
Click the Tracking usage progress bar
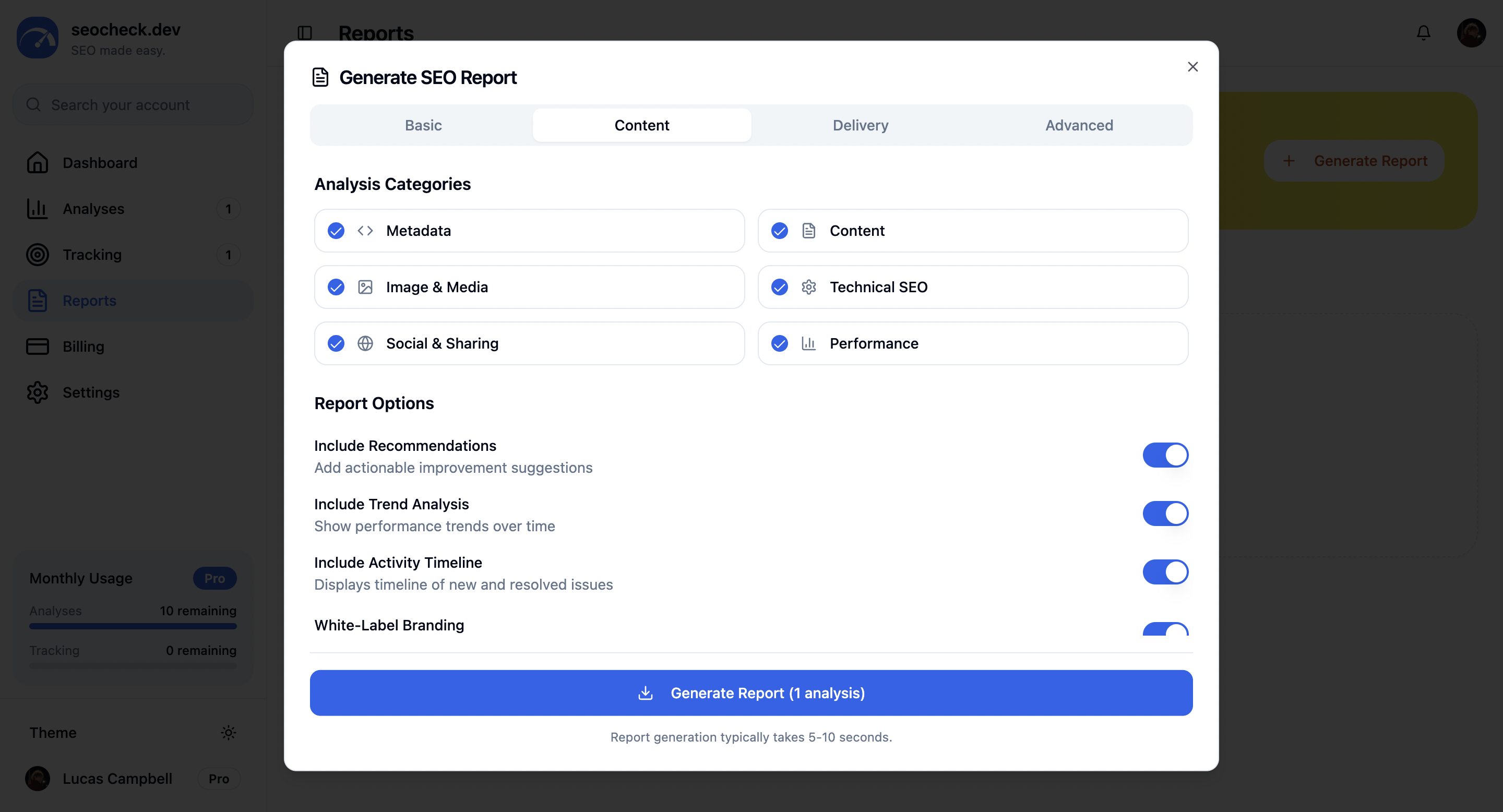pyautogui.click(x=133, y=665)
